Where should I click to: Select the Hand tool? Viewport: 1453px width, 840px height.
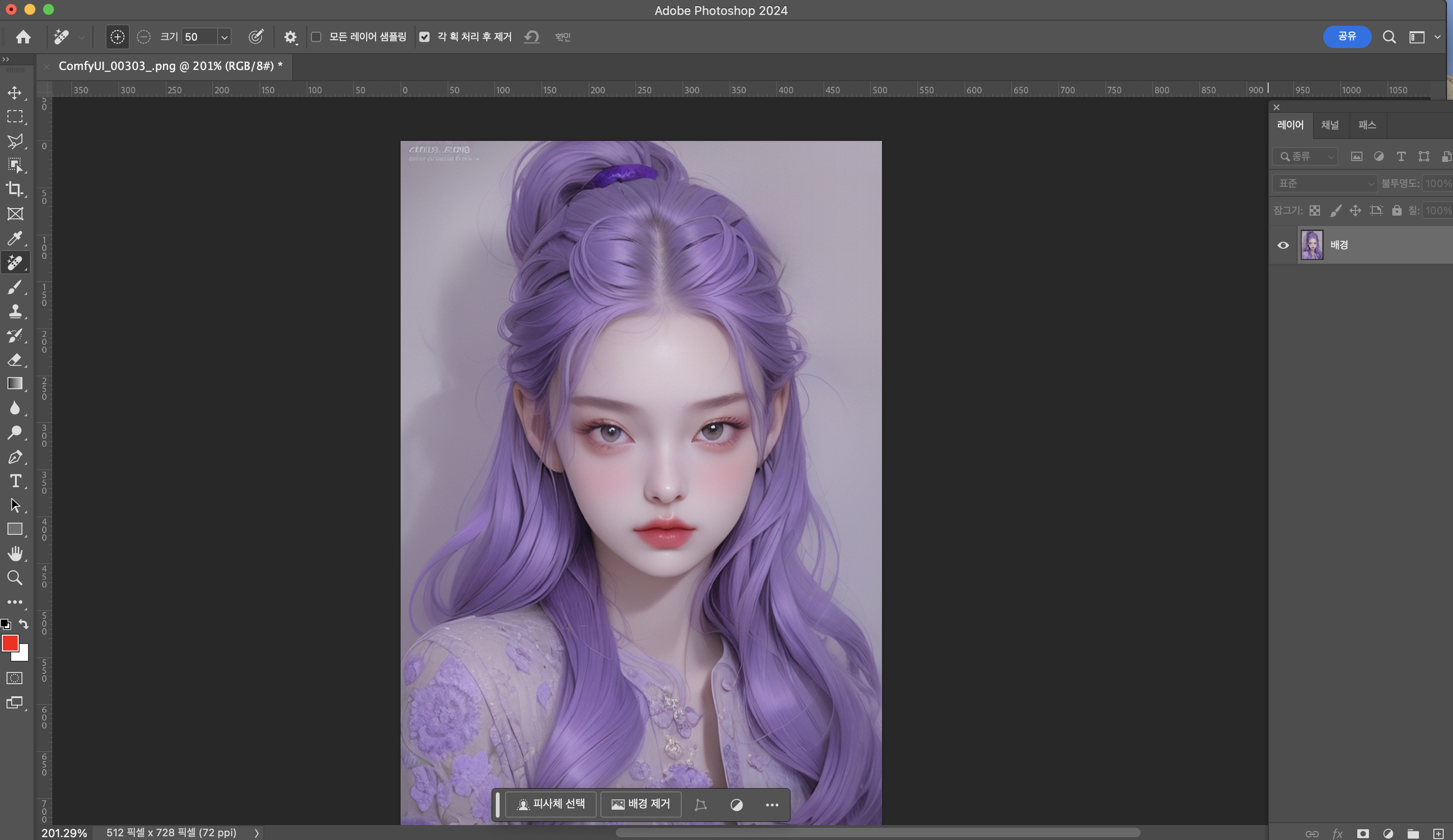coord(14,553)
